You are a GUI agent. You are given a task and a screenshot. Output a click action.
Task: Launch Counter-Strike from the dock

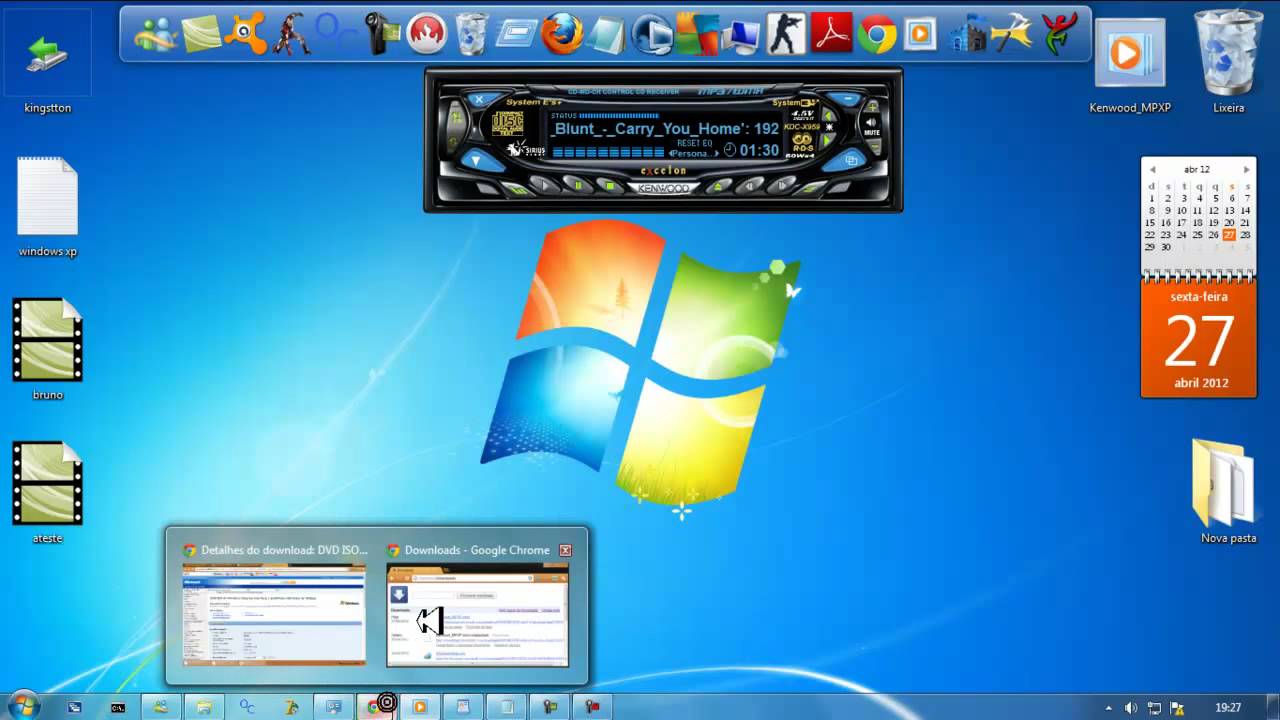click(785, 33)
